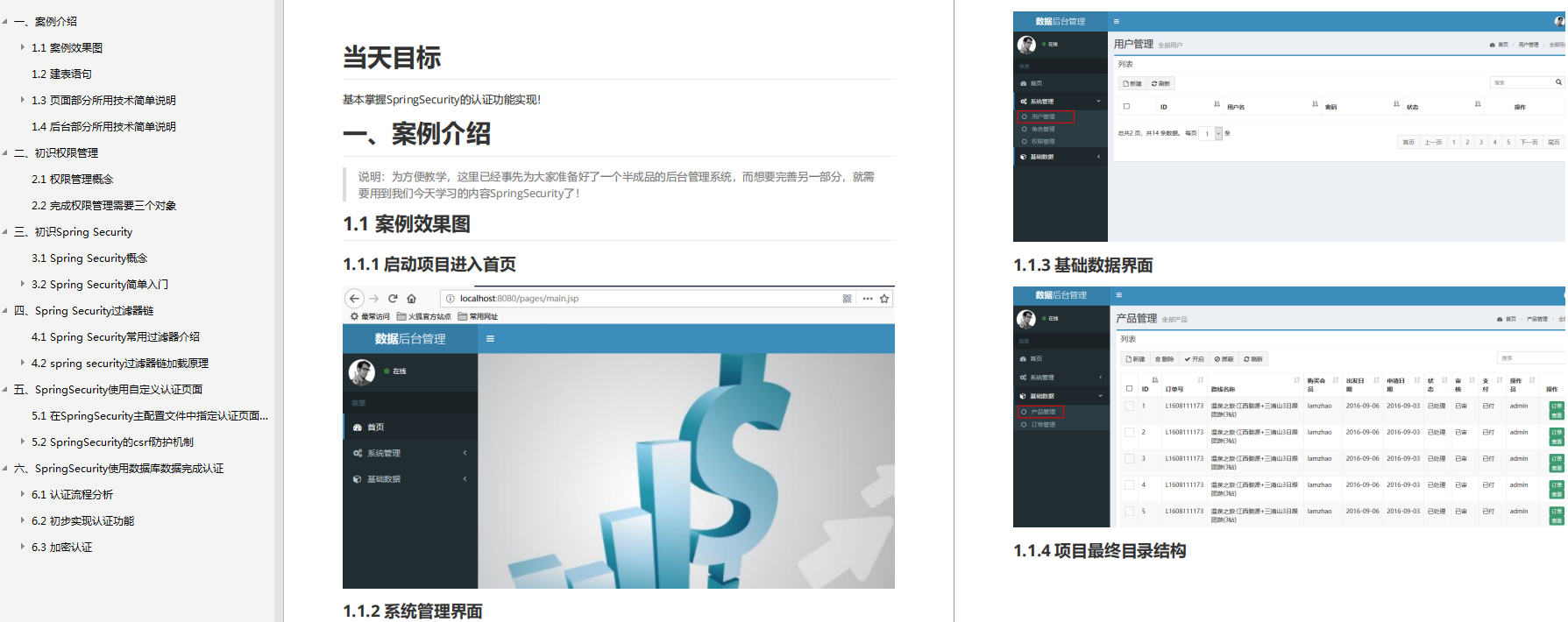This screenshot has width=1568, height=622.
Task: Click the three-dot page actions icon
Action: [868, 299]
